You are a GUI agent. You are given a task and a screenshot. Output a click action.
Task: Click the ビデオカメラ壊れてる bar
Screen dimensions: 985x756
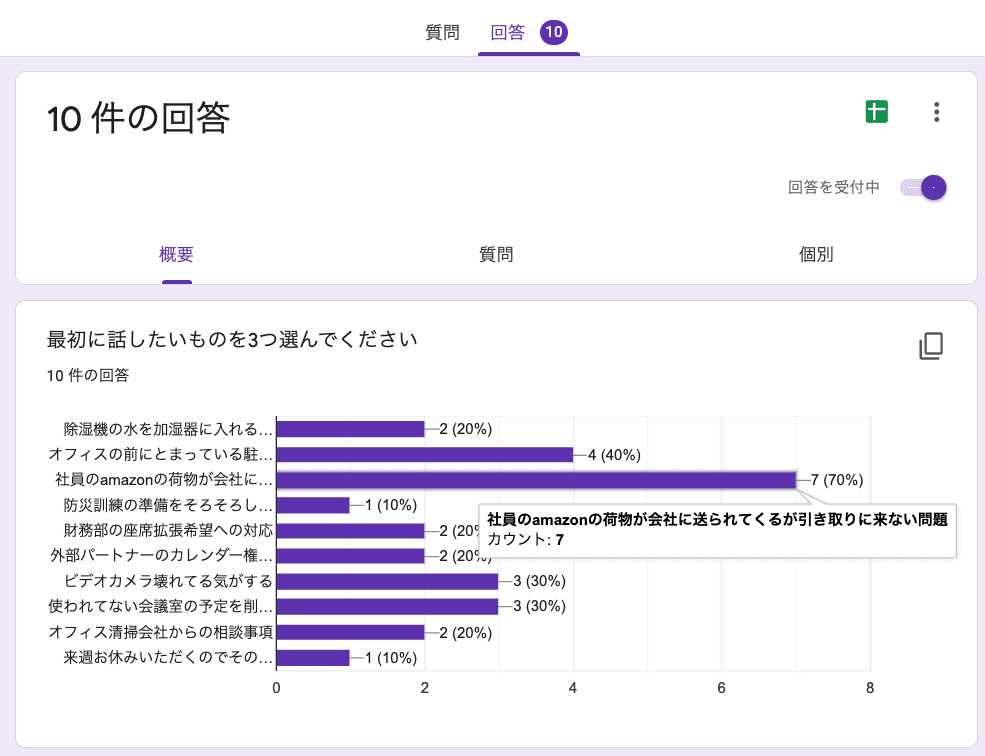coord(387,581)
